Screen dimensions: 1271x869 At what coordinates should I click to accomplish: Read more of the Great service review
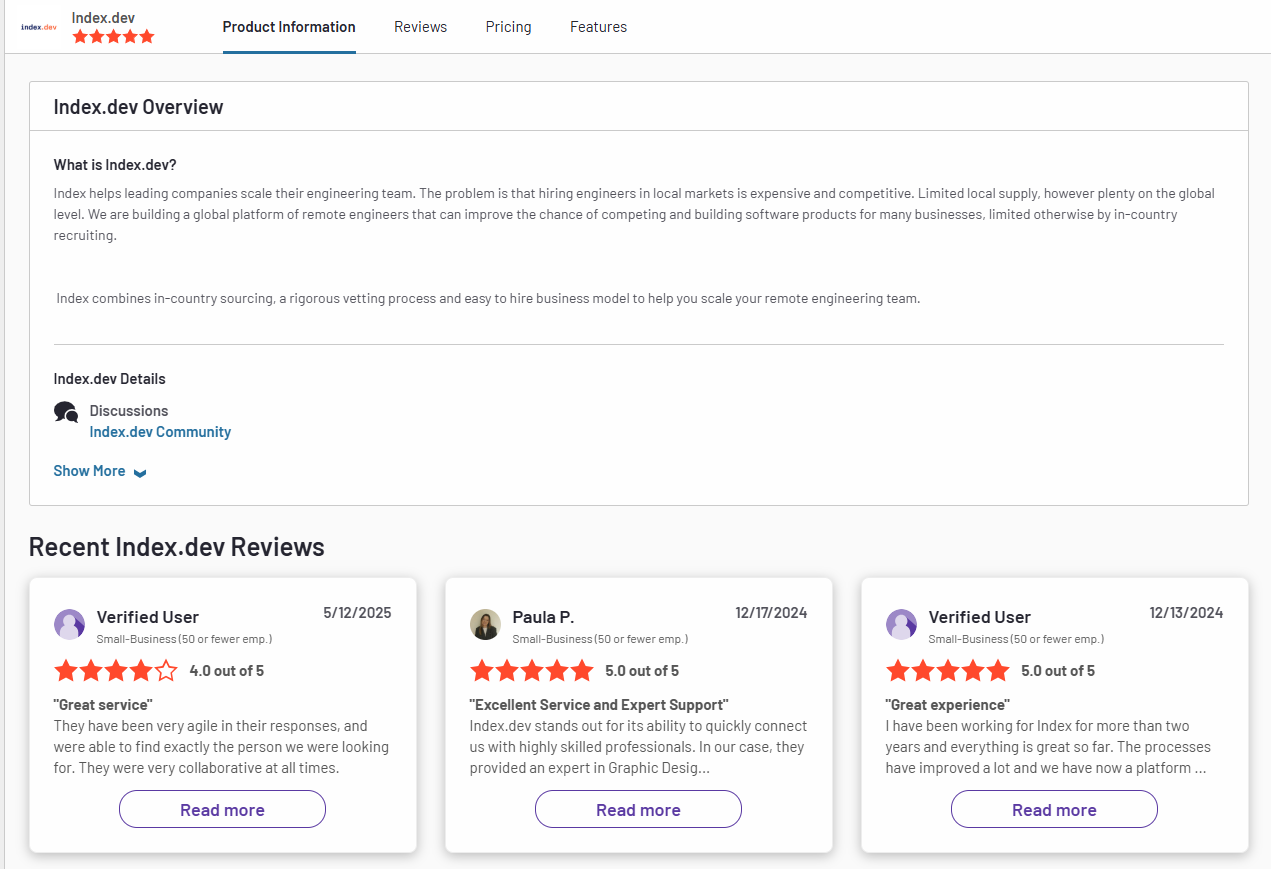click(222, 809)
